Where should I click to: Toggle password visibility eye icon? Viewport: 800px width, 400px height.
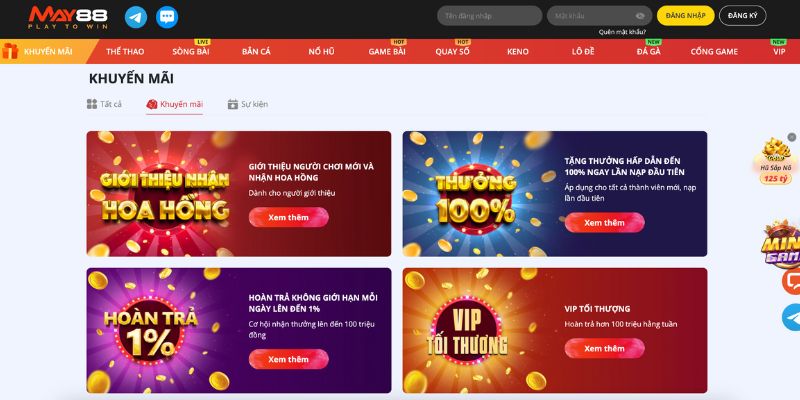[x=640, y=16]
